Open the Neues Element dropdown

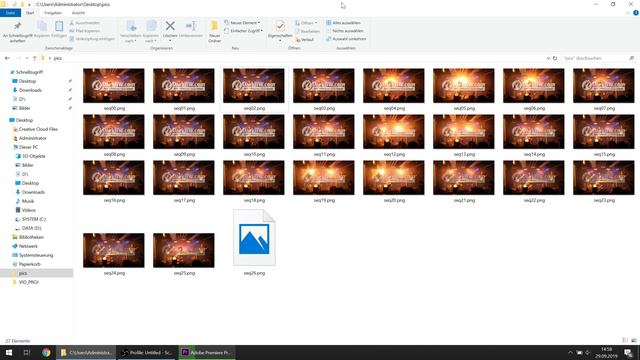[x=242, y=22]
